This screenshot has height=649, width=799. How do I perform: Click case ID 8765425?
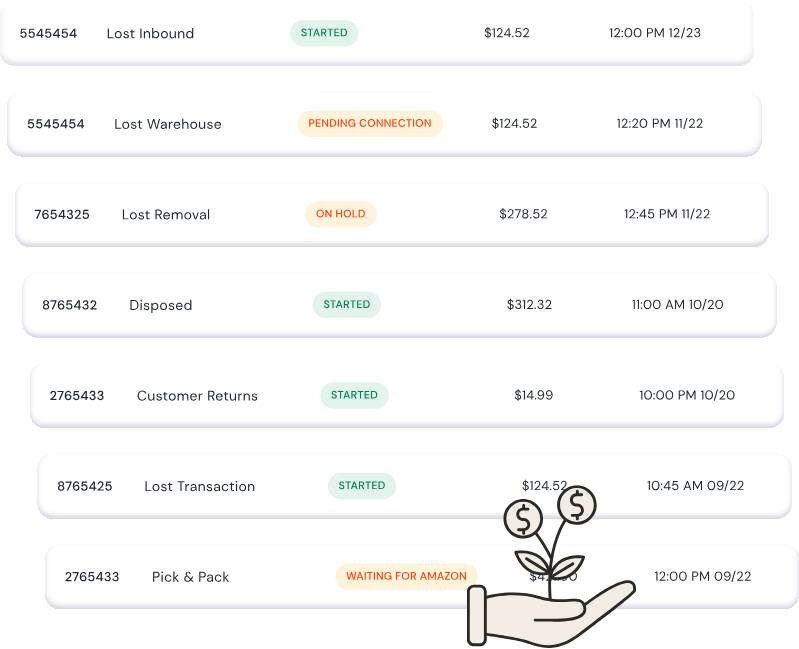click(85, 486)
